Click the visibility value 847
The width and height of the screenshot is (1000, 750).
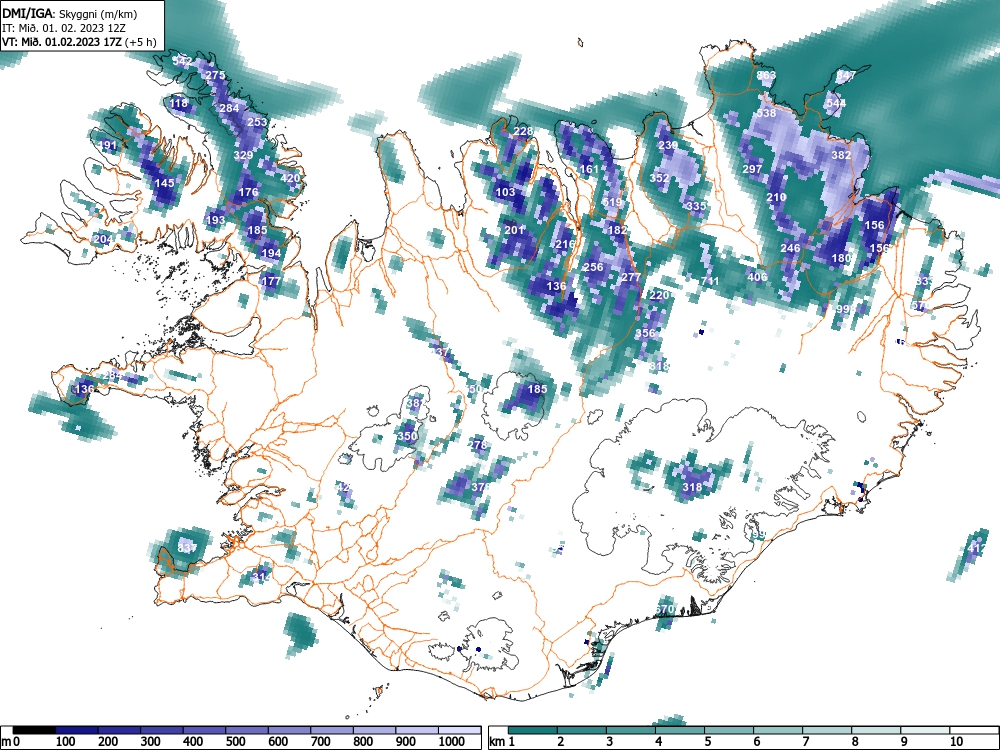[x=846, y=75]
